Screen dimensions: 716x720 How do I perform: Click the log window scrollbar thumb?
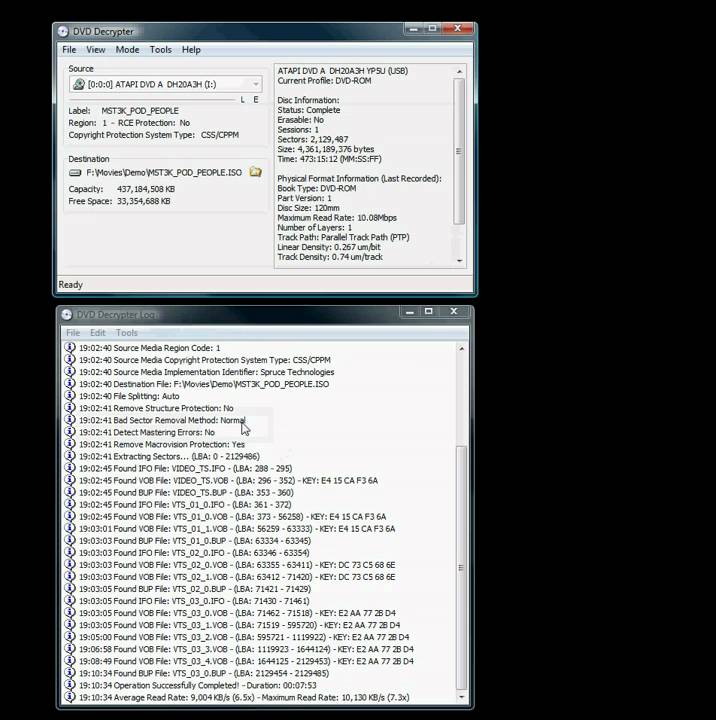pos(462,568)
